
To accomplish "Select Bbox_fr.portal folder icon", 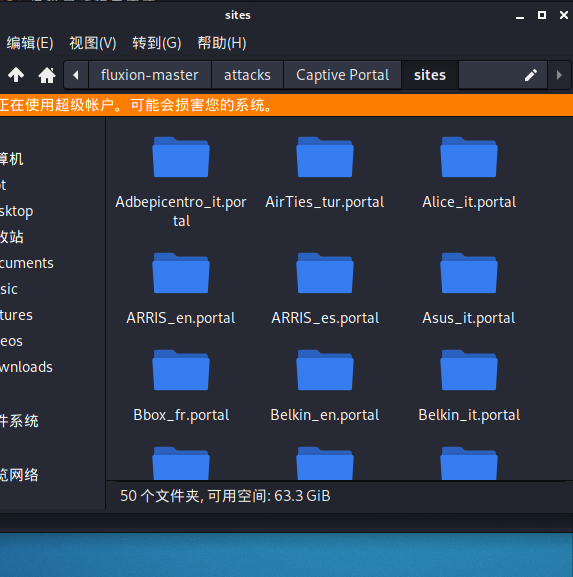I will point(181,370).
